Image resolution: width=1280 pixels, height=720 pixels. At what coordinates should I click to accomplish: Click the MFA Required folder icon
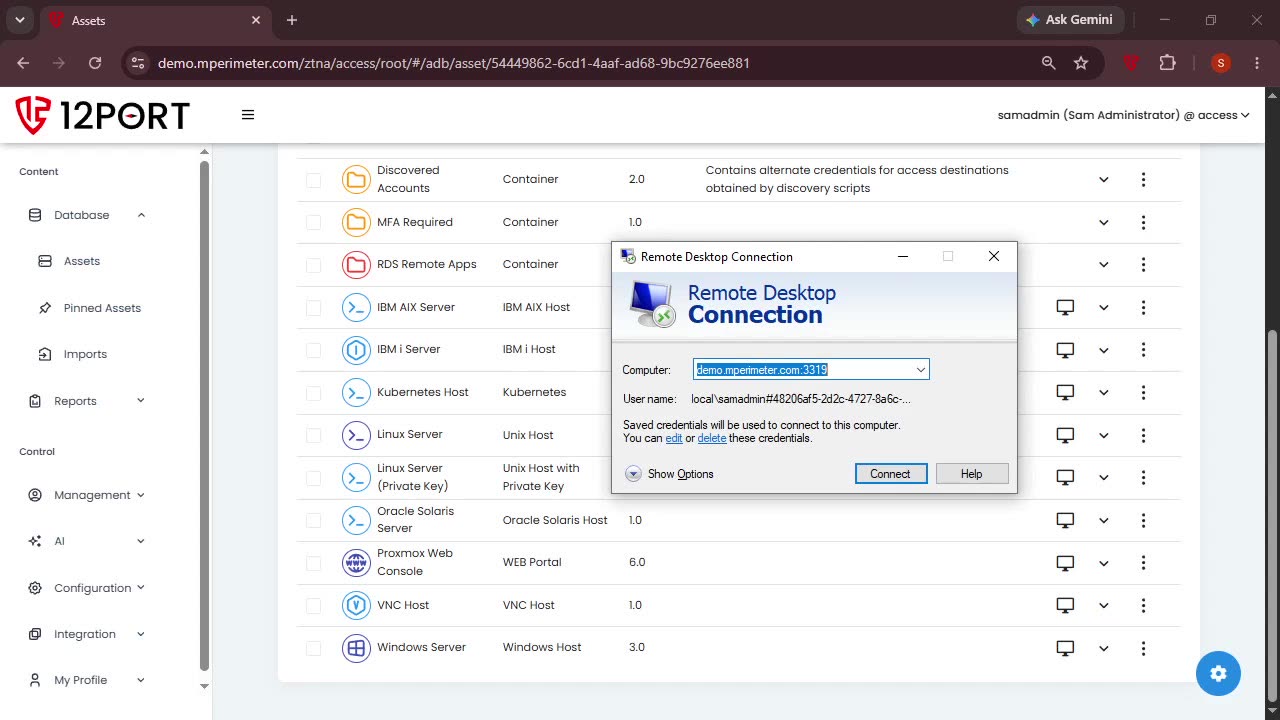pos(356,222)
